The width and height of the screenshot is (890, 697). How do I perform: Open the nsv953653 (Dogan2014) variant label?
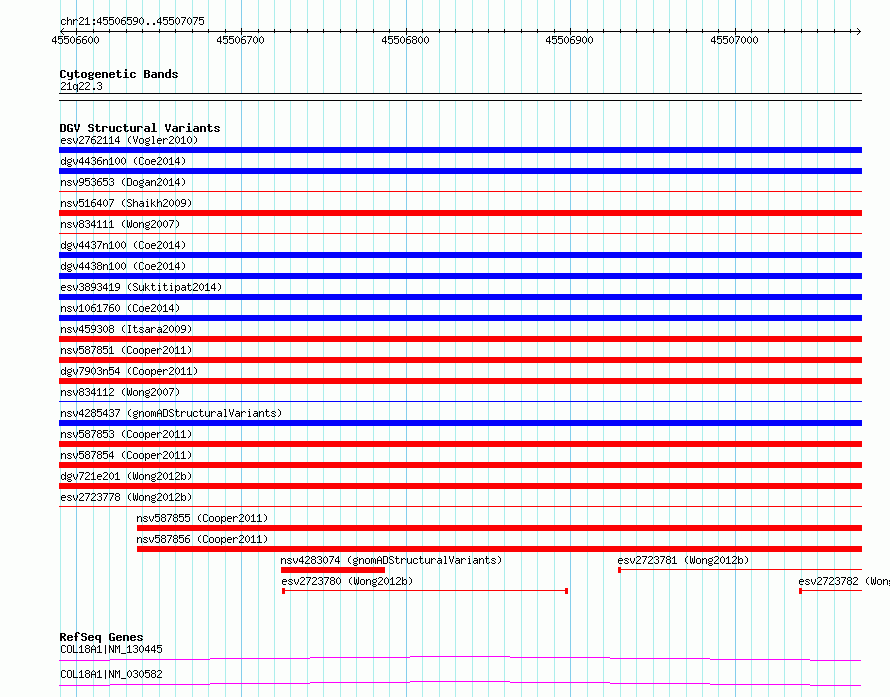123,182
